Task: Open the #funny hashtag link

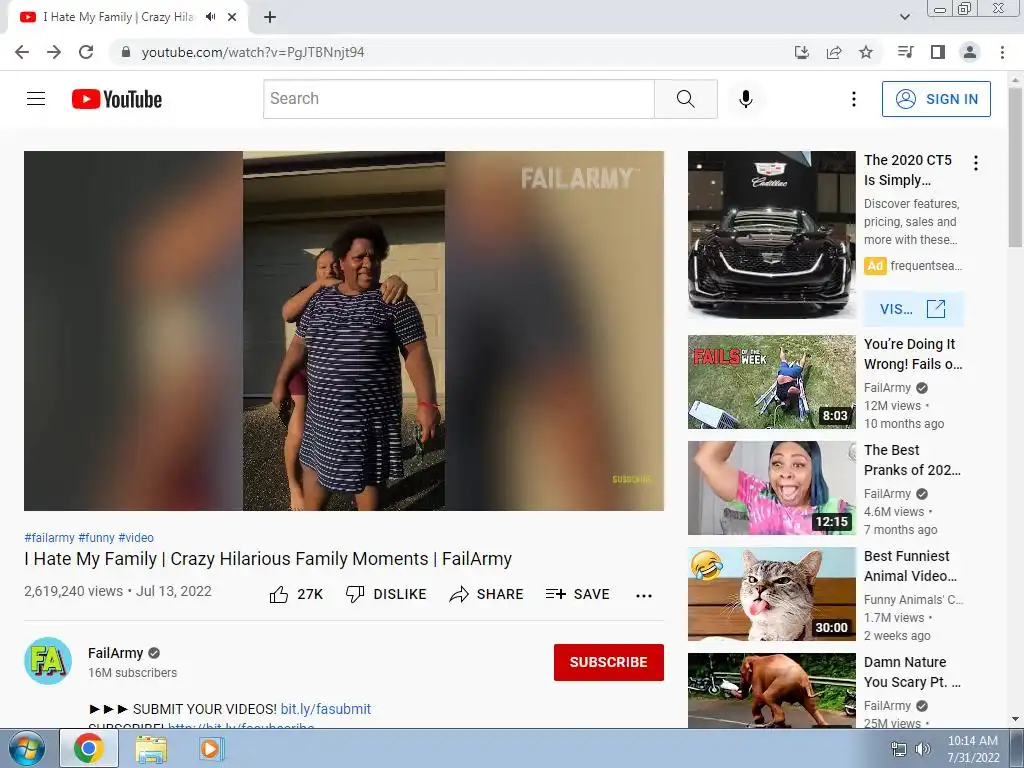Action: point(96,537)
